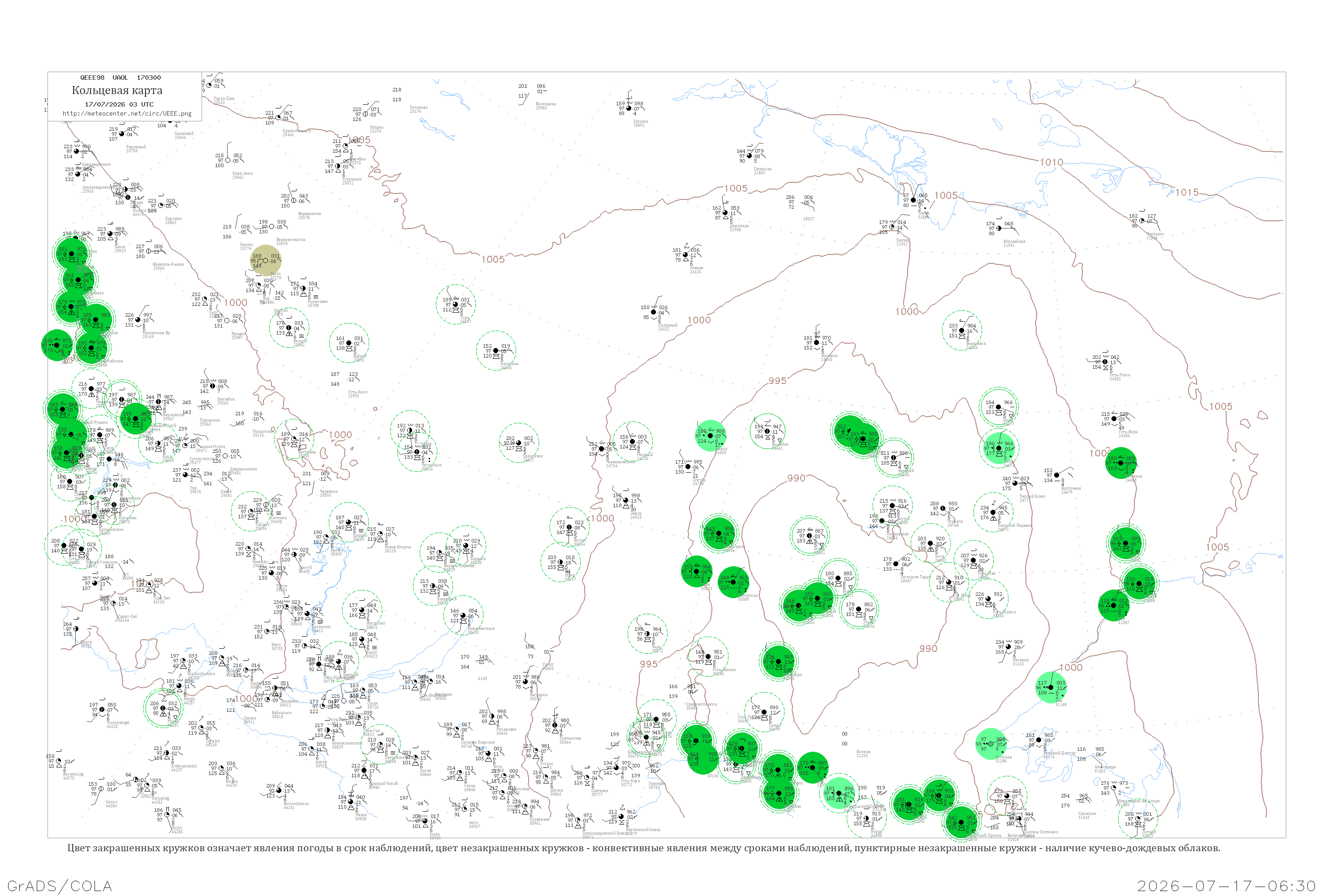Click the station label "Бомнак"
This screenshot has height=896, width=1344.
pos(863,752)
